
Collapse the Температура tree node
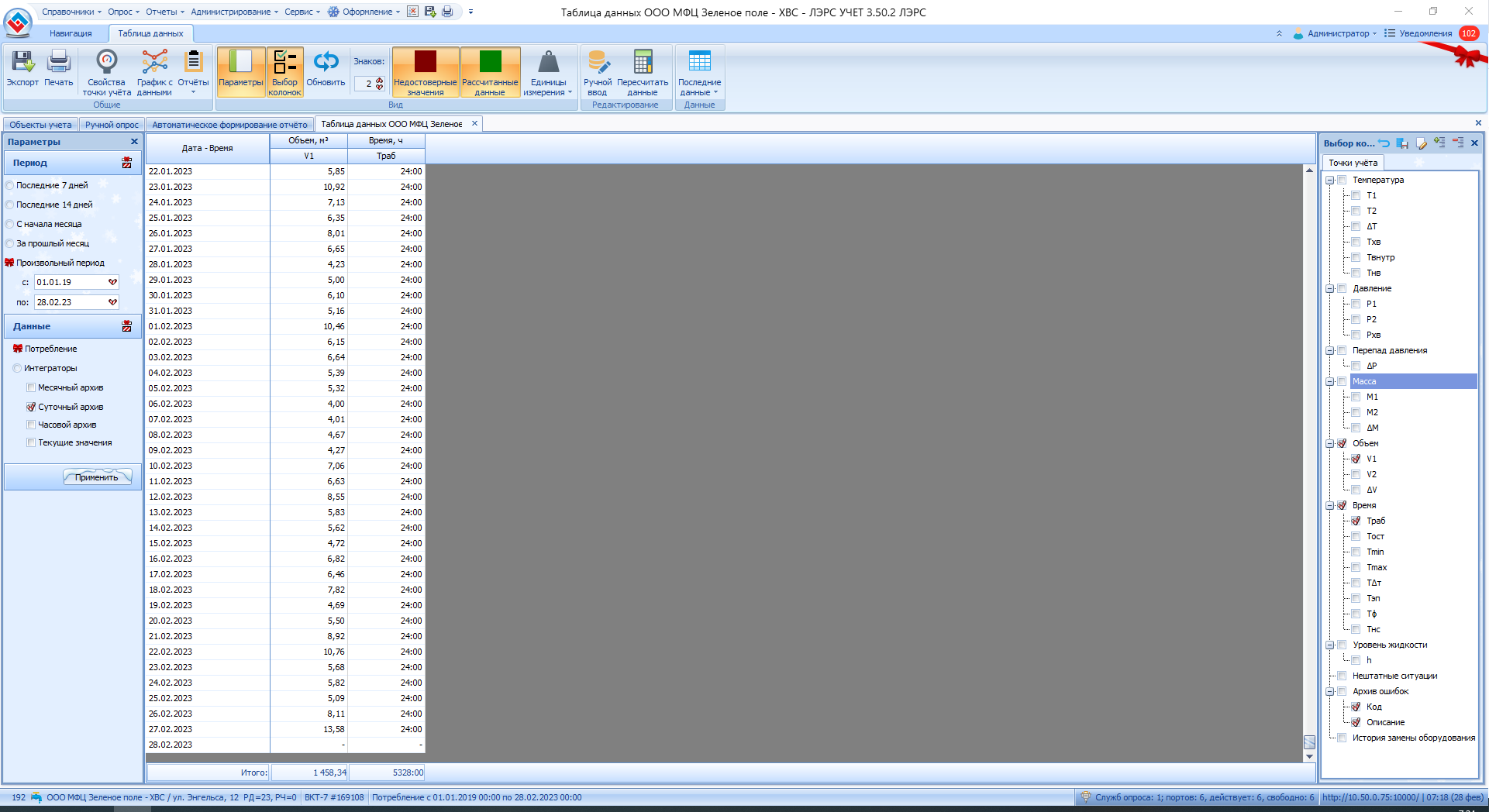pyautogui.click(x=1330, y=180)
